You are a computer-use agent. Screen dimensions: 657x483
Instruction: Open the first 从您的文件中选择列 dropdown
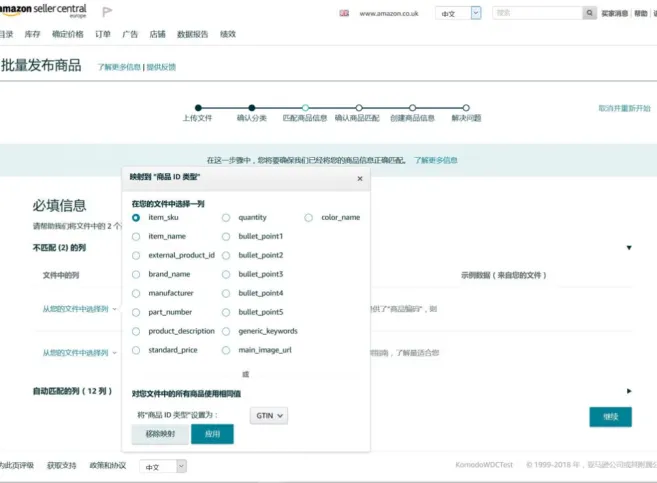coord(80,309)
